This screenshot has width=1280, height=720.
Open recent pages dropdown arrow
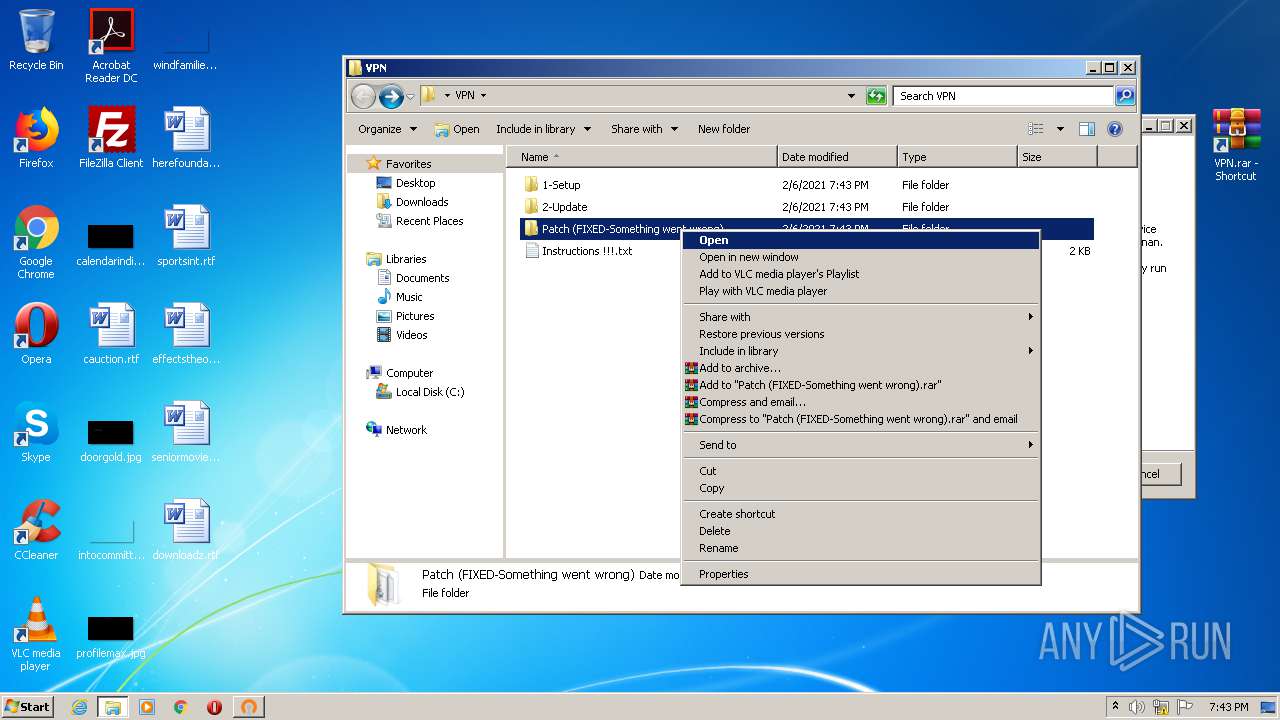tap(410, 97)
